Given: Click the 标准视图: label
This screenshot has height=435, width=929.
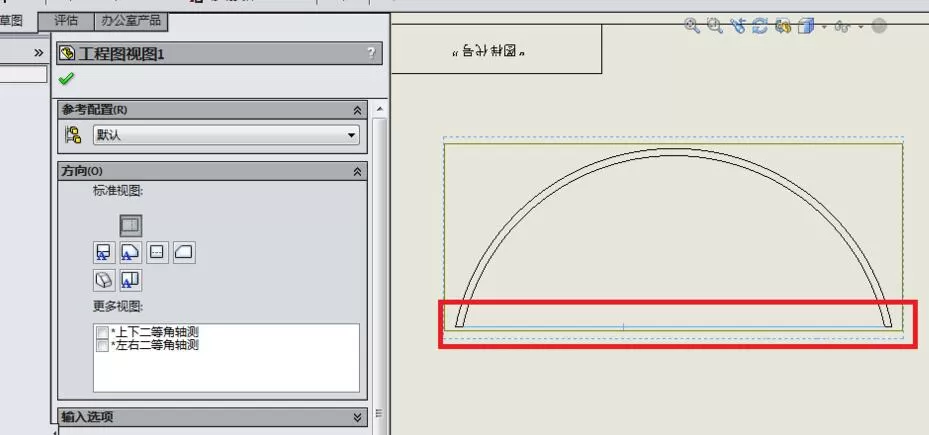Looking at the screenshot, I should (118, 191).
